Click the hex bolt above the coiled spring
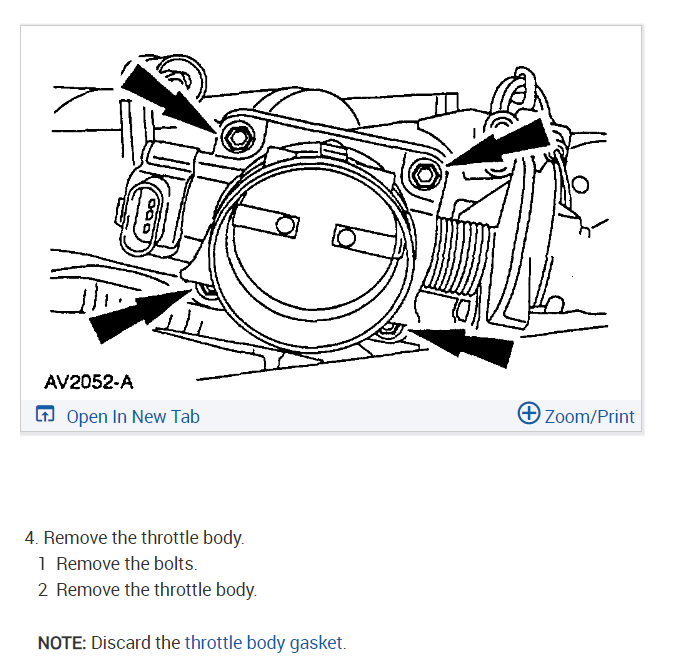The width and height of the screenshot is (674, 660). [x=425, y=175]
